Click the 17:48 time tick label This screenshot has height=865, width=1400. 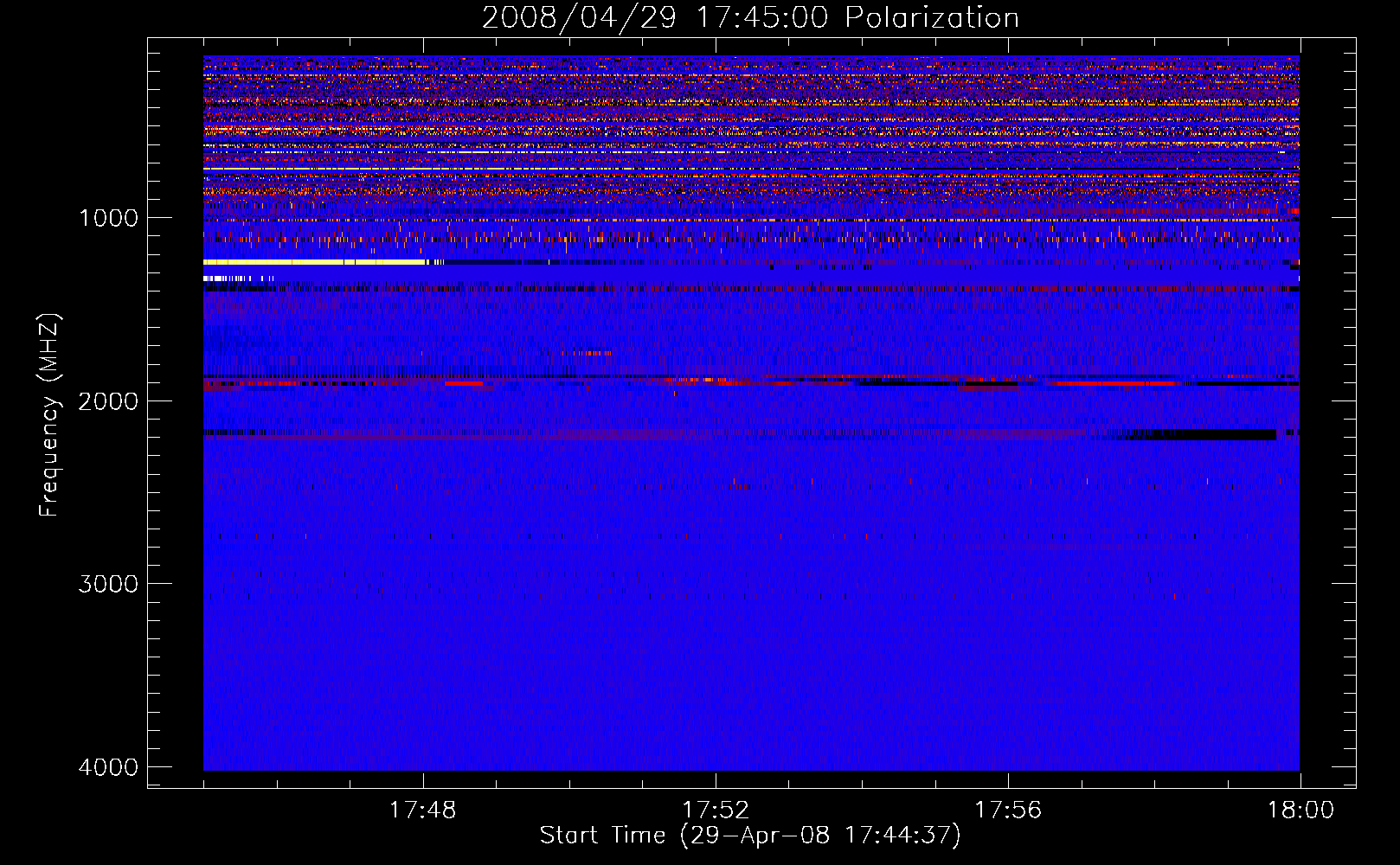coord(423,811)
